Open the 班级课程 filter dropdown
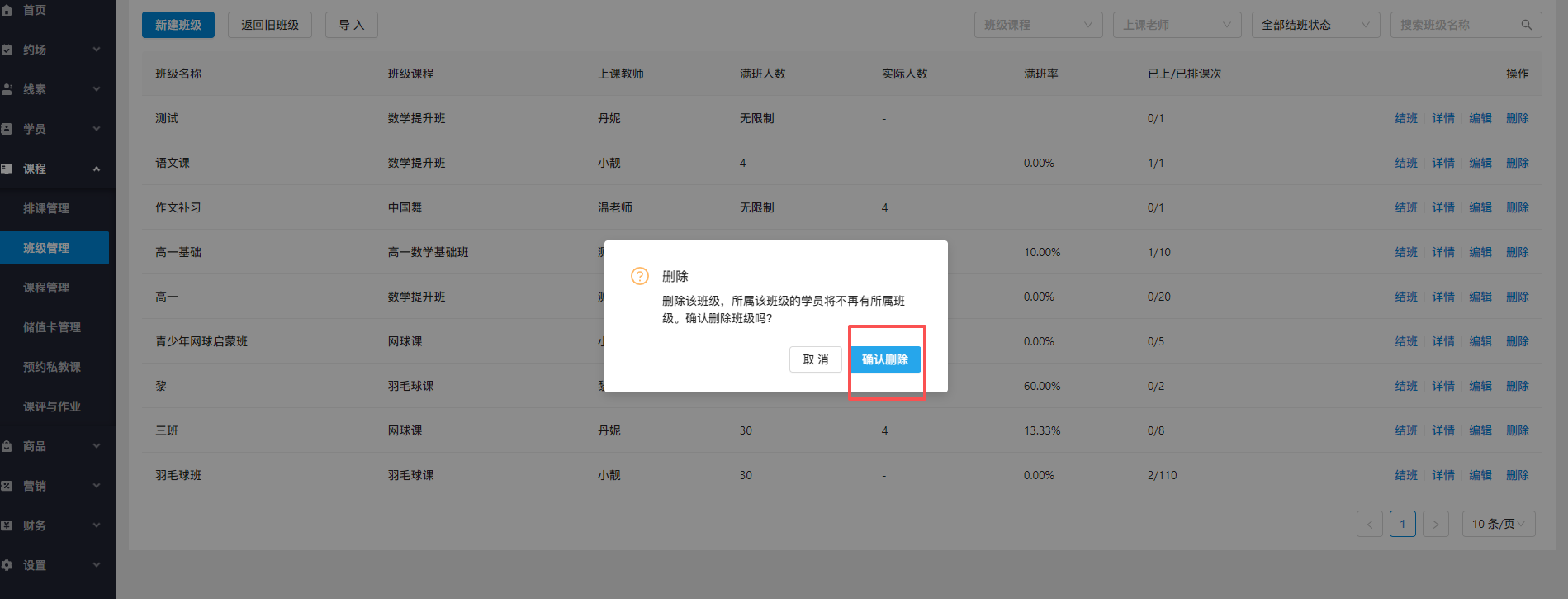Image resolution: width=1568 pixels, height=599 pixels. tap(1039, 25)
